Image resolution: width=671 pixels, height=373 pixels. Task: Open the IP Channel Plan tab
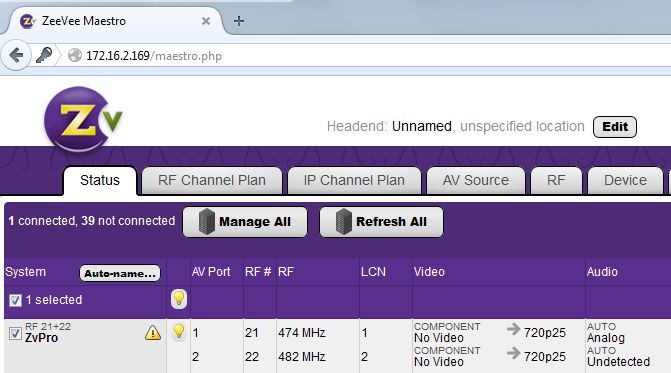click(x=354, y=181)
